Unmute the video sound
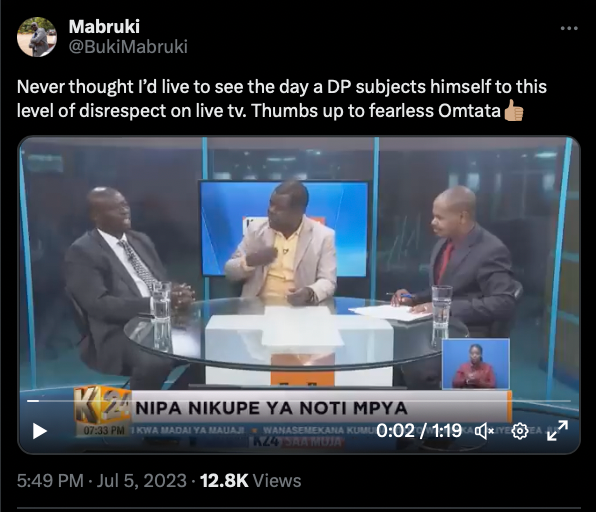 [x=484, y=431]
